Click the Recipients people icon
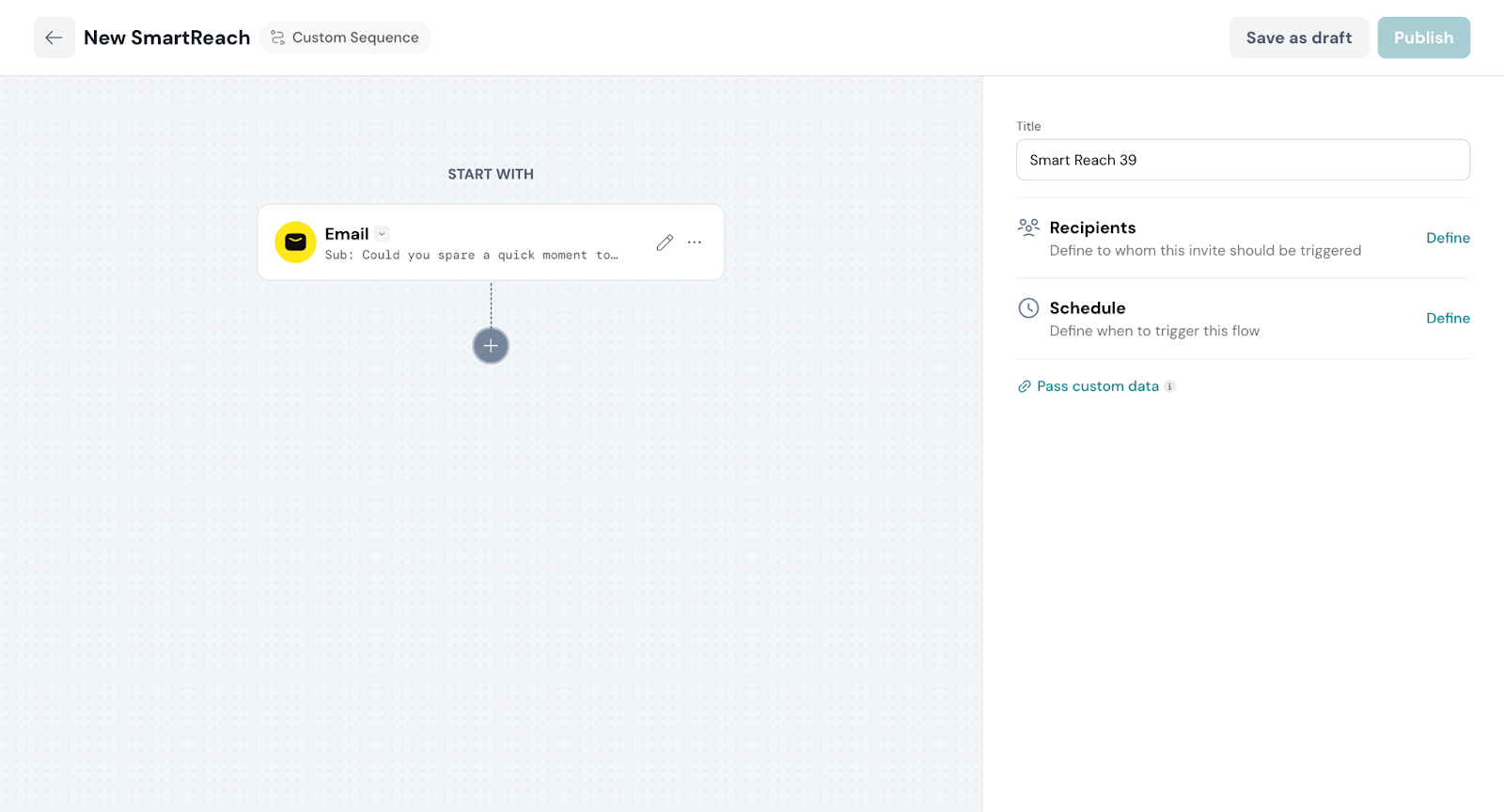1504x812 pixels. [x=1028, y=227]
